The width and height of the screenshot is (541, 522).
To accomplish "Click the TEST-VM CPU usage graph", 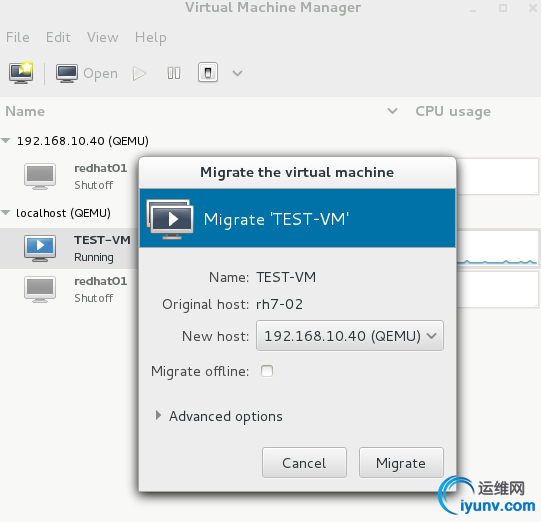I will point(497,248).
